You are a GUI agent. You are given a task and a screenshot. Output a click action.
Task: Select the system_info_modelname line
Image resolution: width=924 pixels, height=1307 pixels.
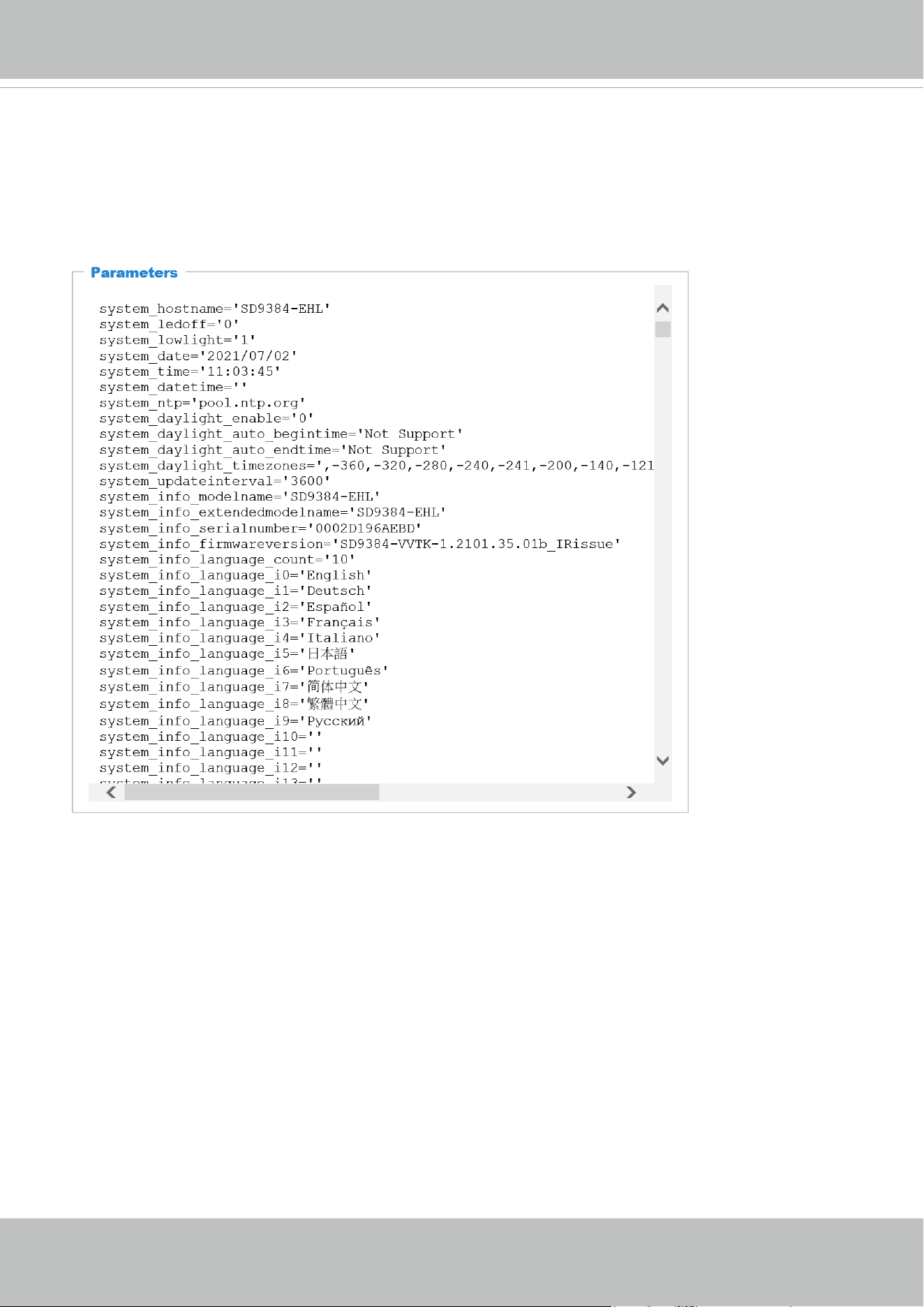tap(240, 496)
